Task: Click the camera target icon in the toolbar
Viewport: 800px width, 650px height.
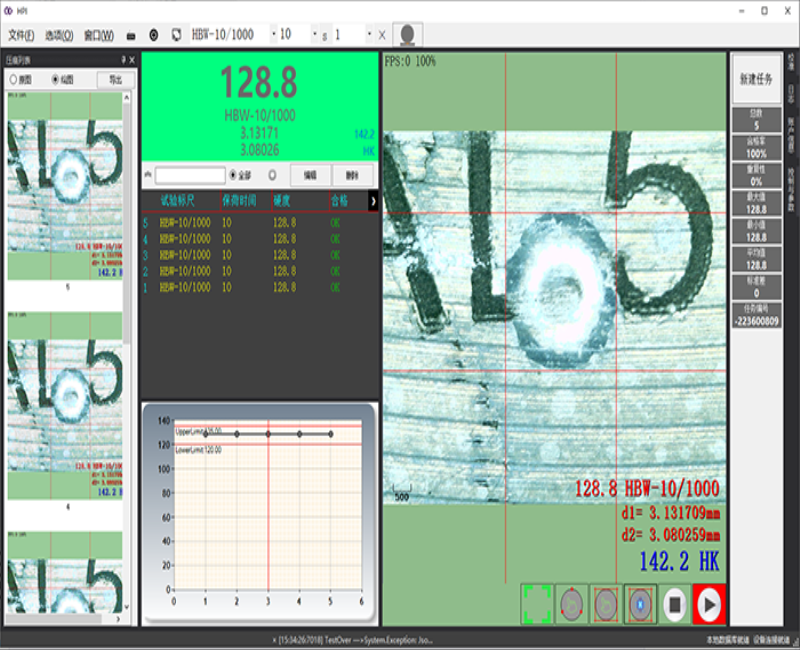Action: [154, 35]
